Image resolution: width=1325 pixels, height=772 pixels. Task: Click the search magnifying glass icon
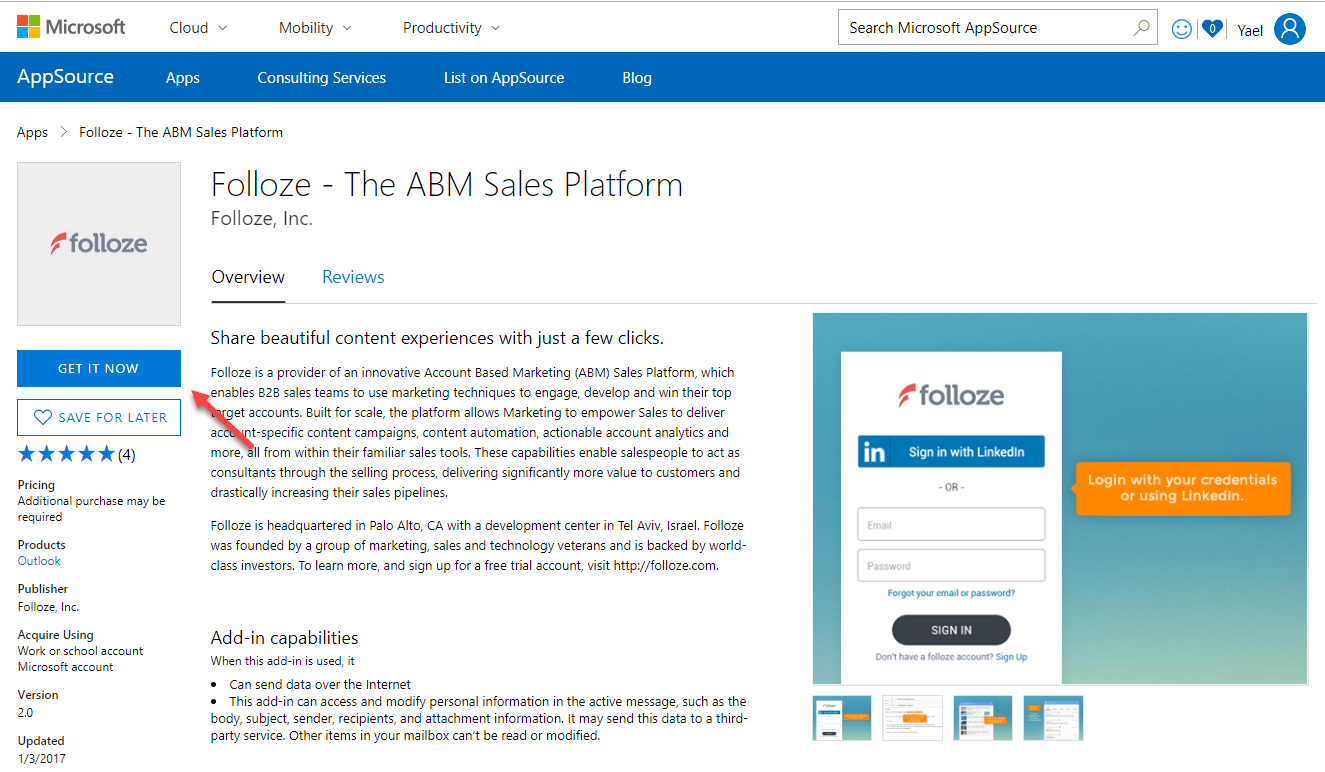(1140, 28)
